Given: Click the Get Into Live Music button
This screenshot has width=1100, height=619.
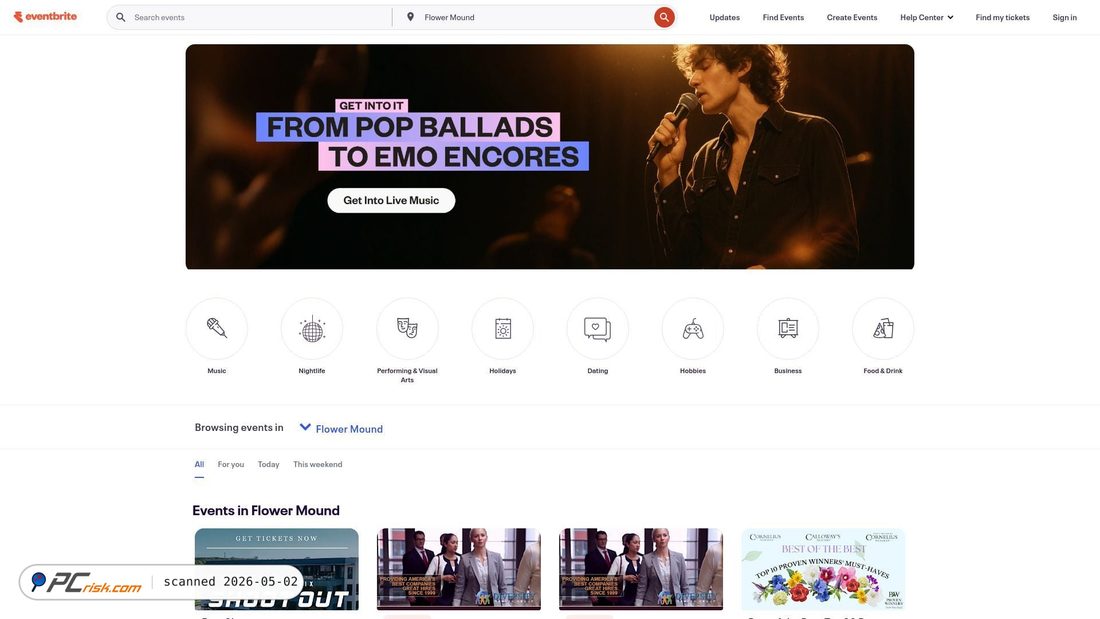Looking at the screenshot, I should coord(391,201).
